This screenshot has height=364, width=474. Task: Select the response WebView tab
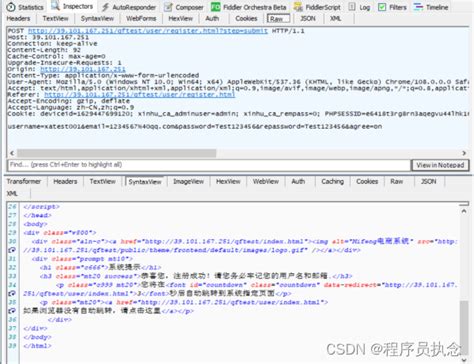266,181
